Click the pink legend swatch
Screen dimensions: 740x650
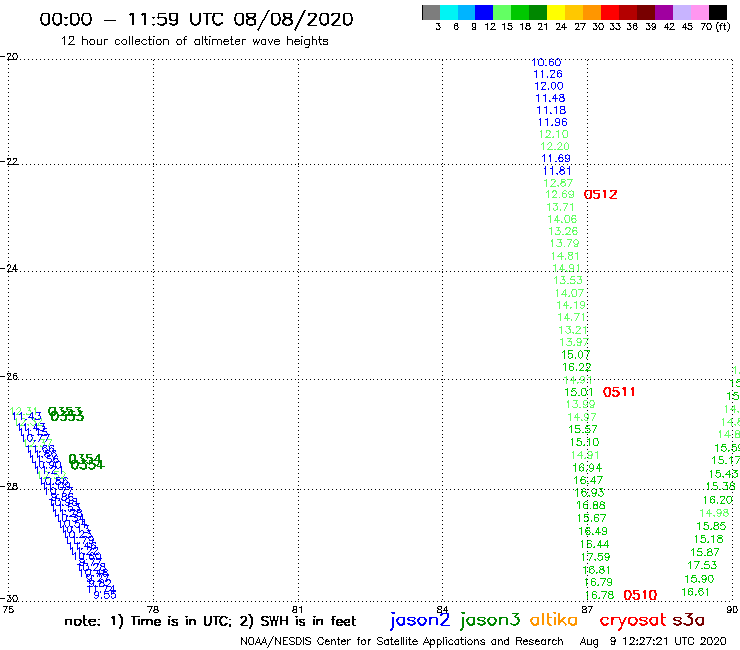[699, 12]
